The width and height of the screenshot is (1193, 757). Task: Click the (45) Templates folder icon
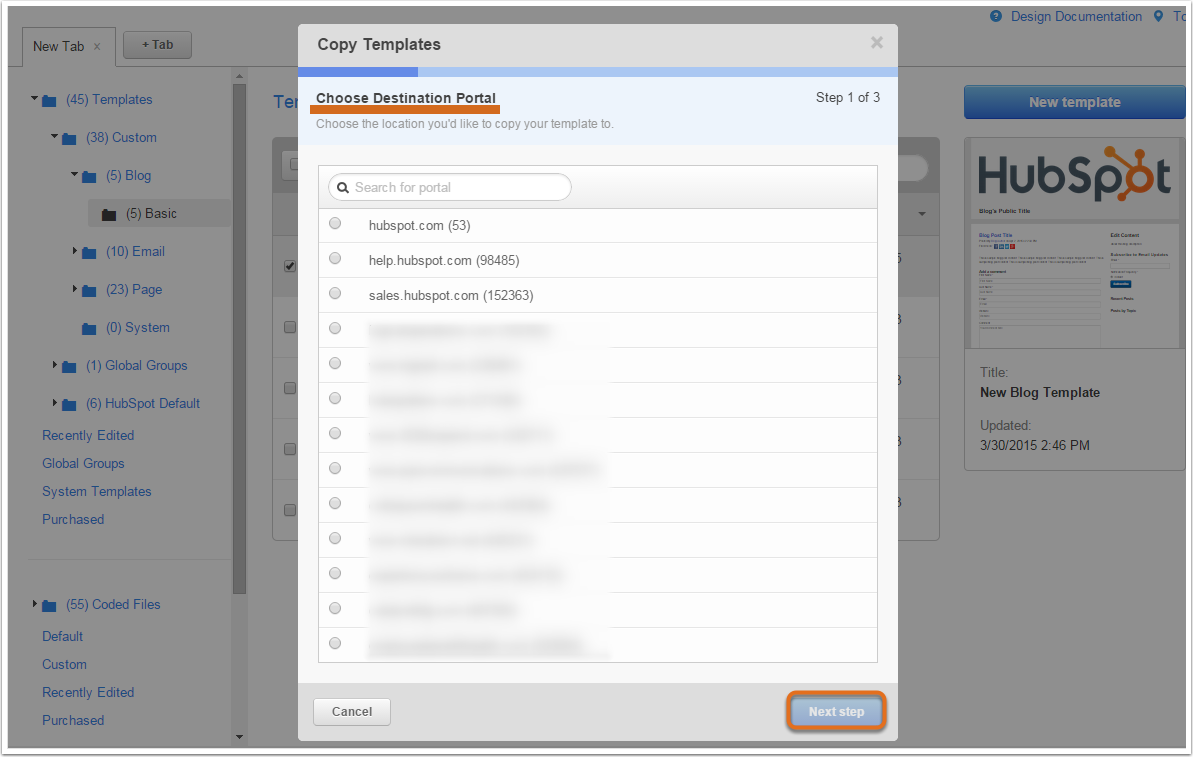(49, 100)
